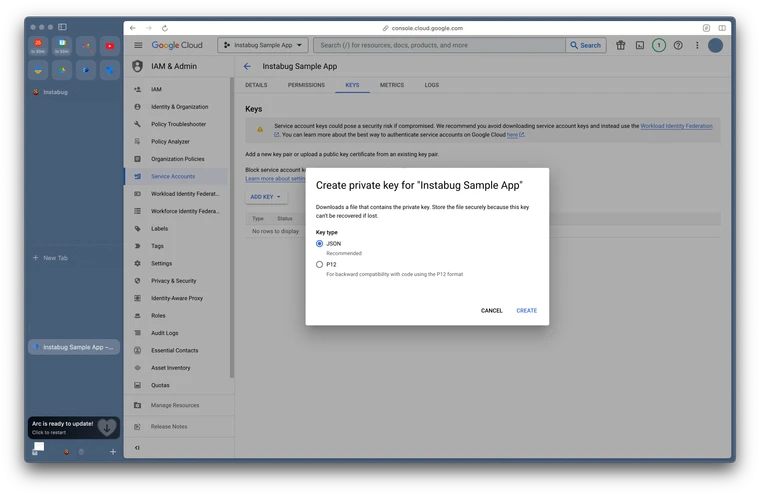The height and width of the screenshot is (495, 760).
Task: Expand the ADD KEY dropdown
Action: pyautogui.click(x=266, y=197)
